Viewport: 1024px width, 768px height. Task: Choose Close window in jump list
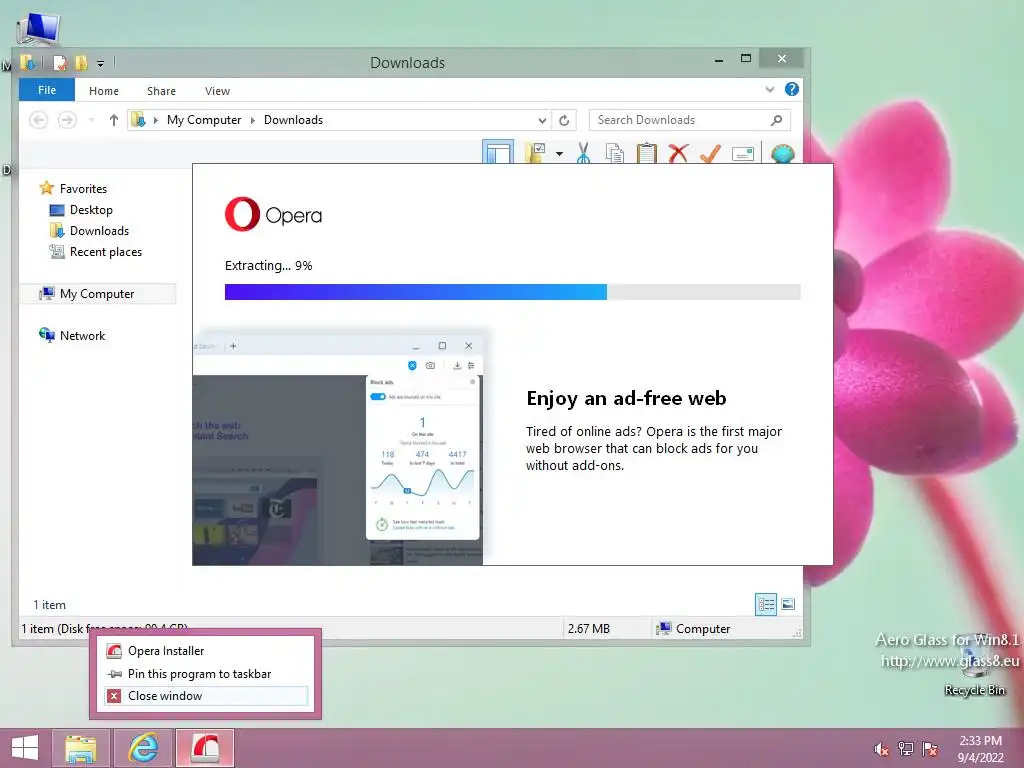(x=206, y=696)
